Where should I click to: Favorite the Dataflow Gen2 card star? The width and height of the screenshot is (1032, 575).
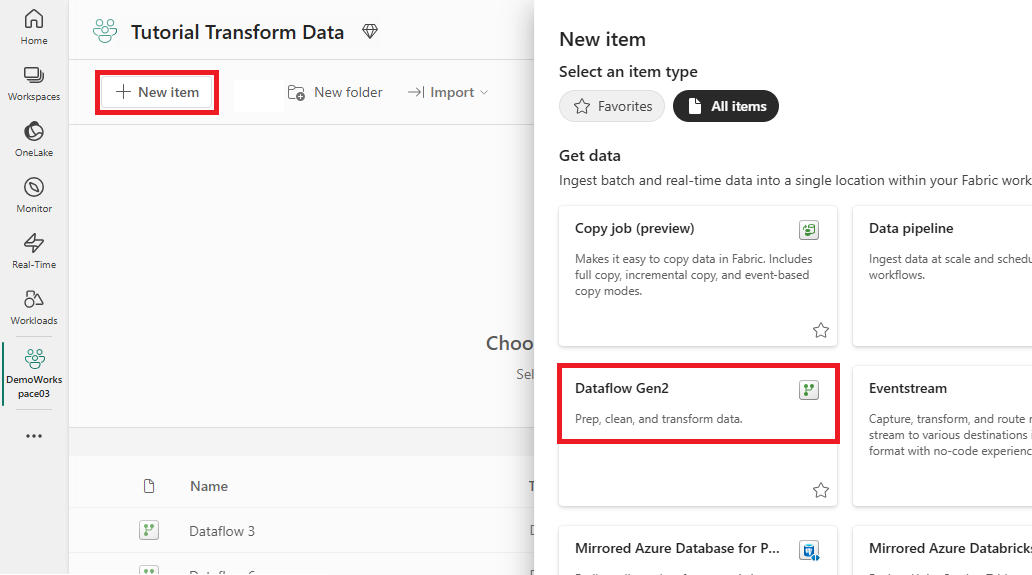click(820, 490)
